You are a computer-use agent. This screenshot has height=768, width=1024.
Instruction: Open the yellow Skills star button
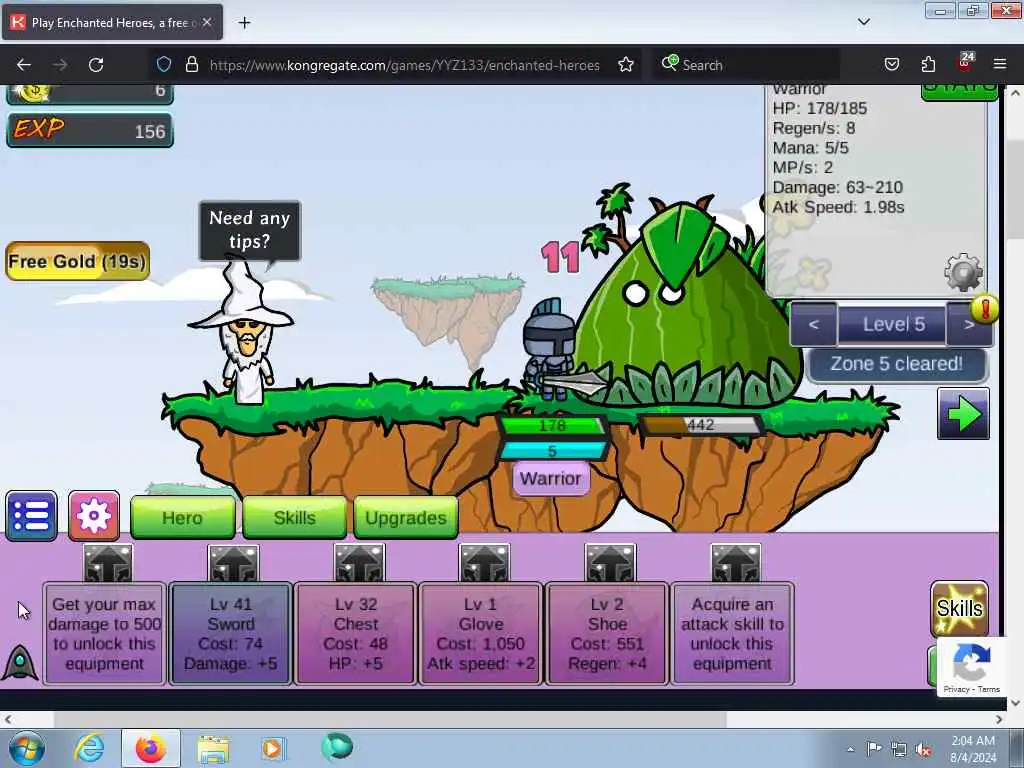[x=959, y=608]
